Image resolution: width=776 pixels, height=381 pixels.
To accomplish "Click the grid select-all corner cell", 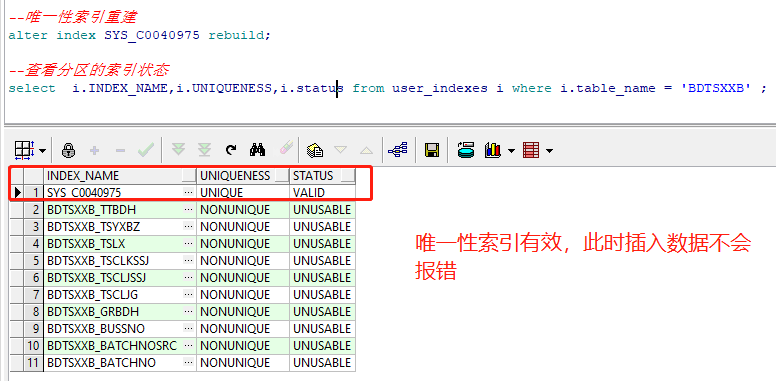I will tap(16, 176).
